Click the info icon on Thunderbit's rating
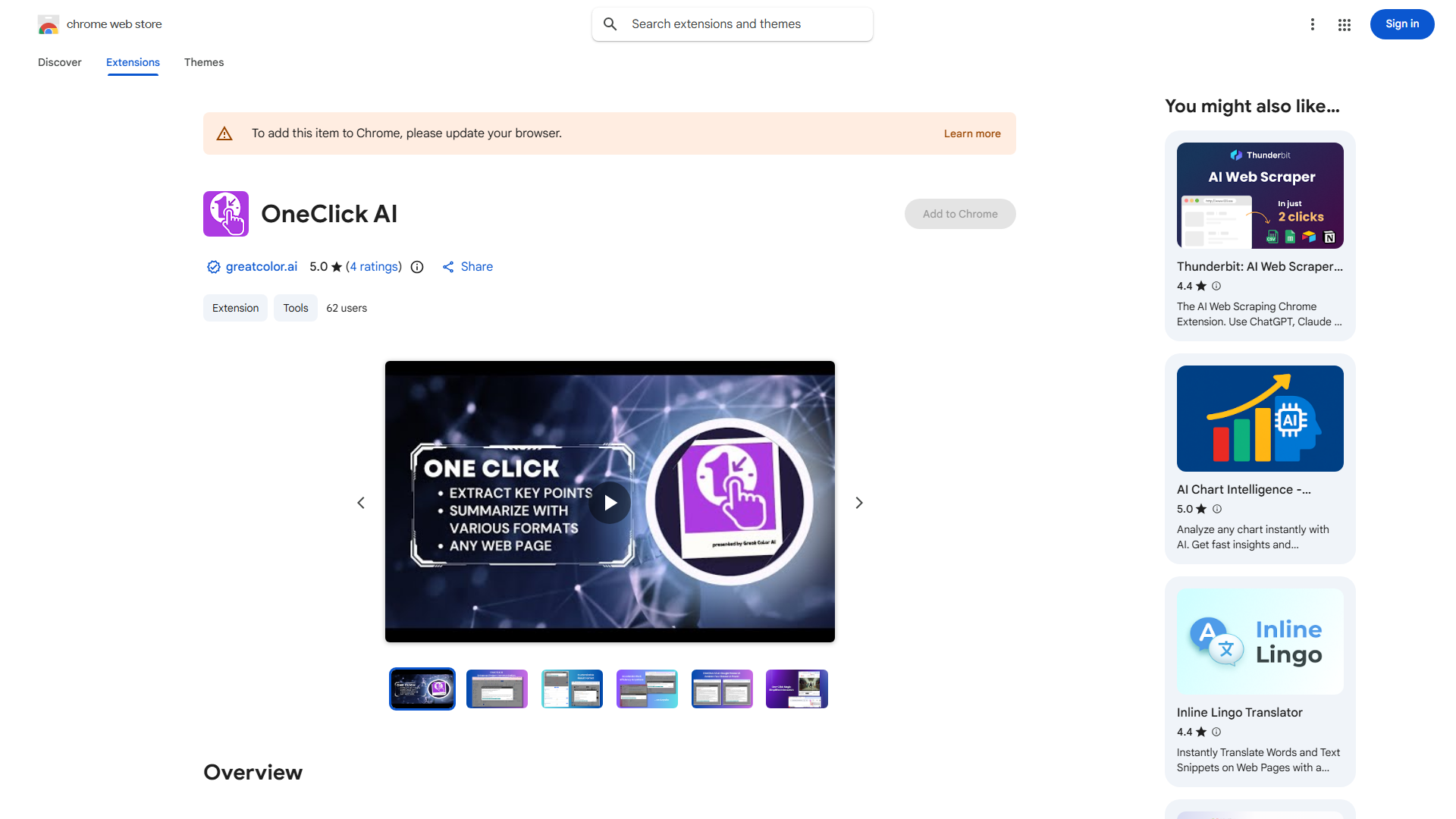Image resolution: width=1456 pixels, height=819 pixels. [1216, 286]
